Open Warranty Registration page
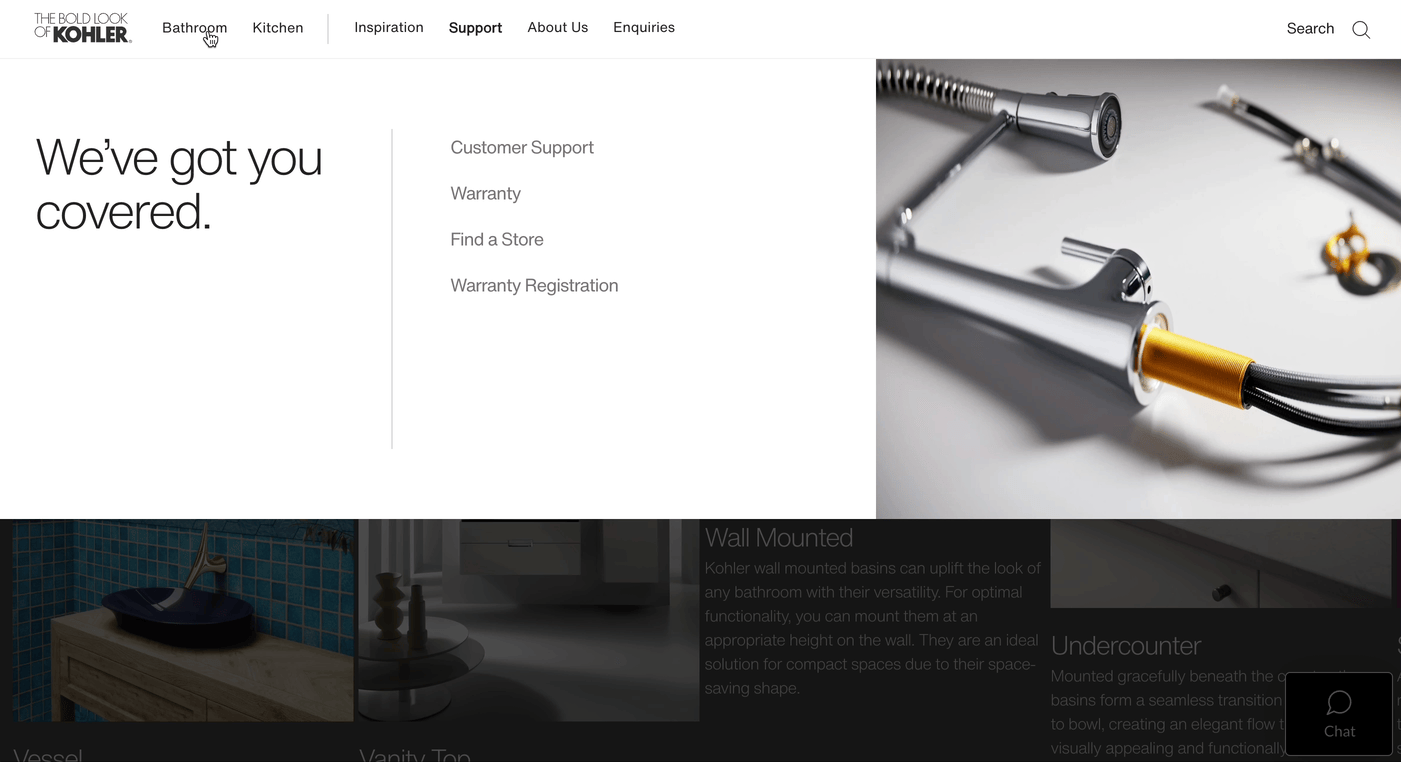This screenshot has height=762, width=1401. pos(534,286)
